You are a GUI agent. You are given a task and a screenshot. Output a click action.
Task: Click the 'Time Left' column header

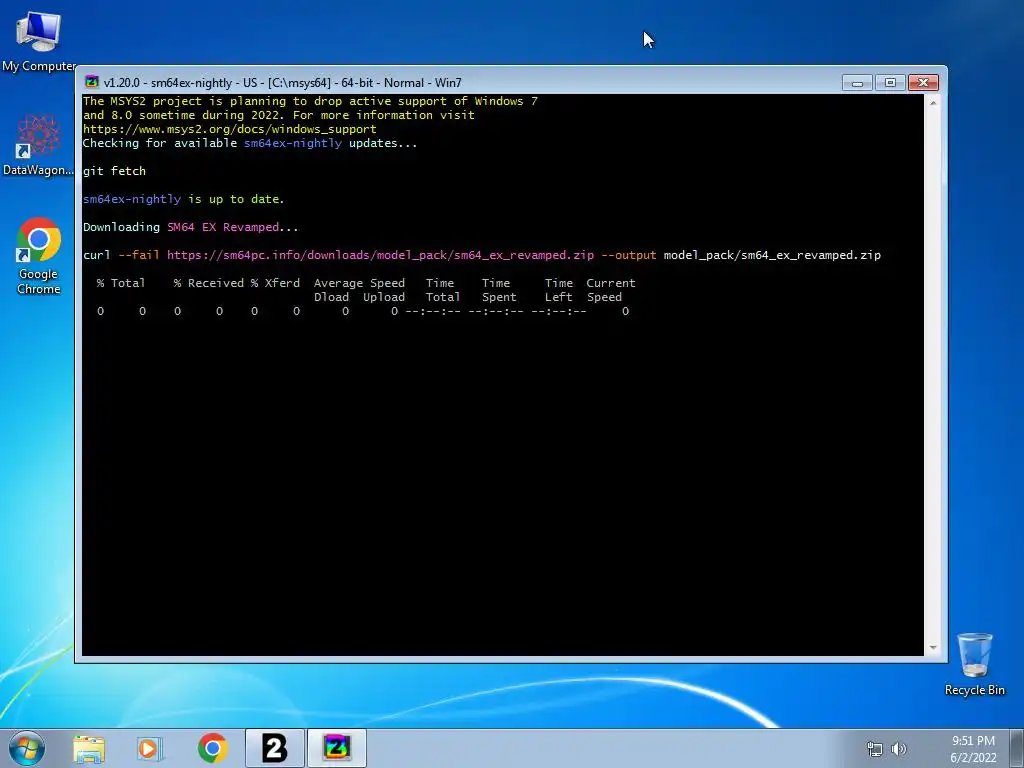click(x=559, y=290)
